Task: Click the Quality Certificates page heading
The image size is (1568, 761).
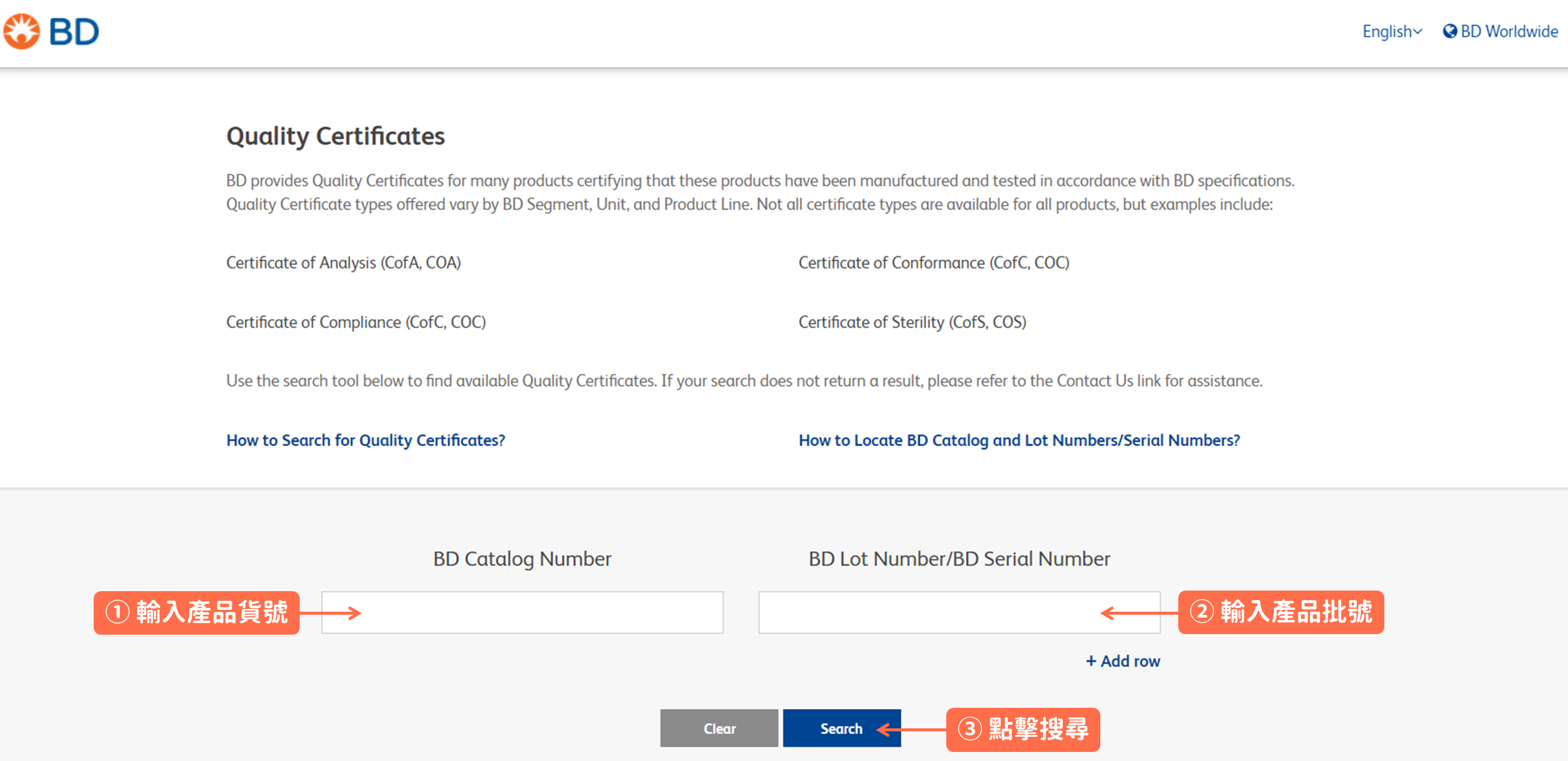Action: tap(335, 137)
